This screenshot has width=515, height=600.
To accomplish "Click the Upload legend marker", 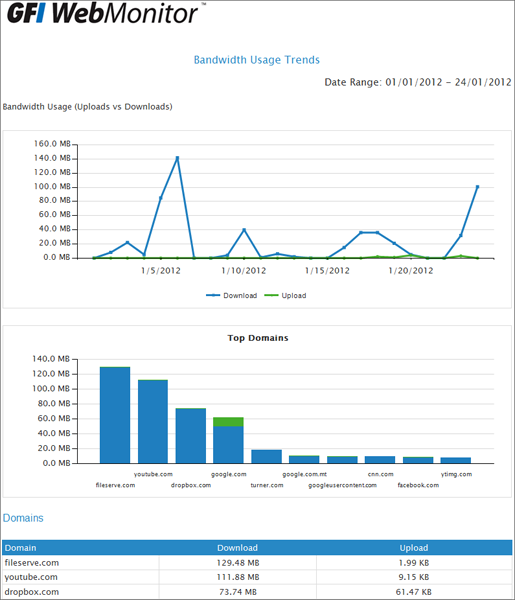I will 271,295.
